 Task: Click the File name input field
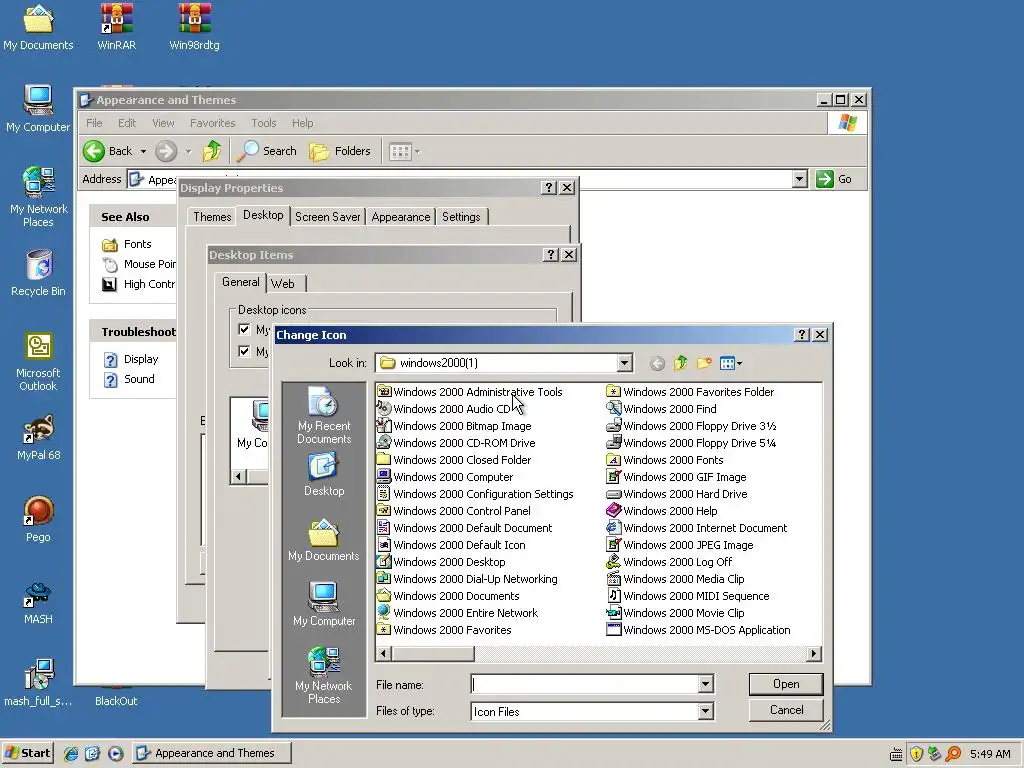[584, 684]
